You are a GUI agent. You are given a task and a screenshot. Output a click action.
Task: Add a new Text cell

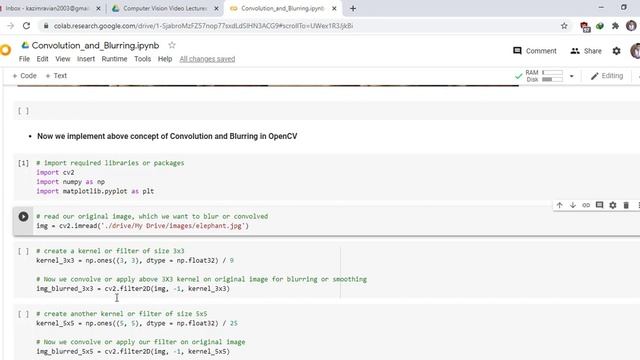point(56,76)
